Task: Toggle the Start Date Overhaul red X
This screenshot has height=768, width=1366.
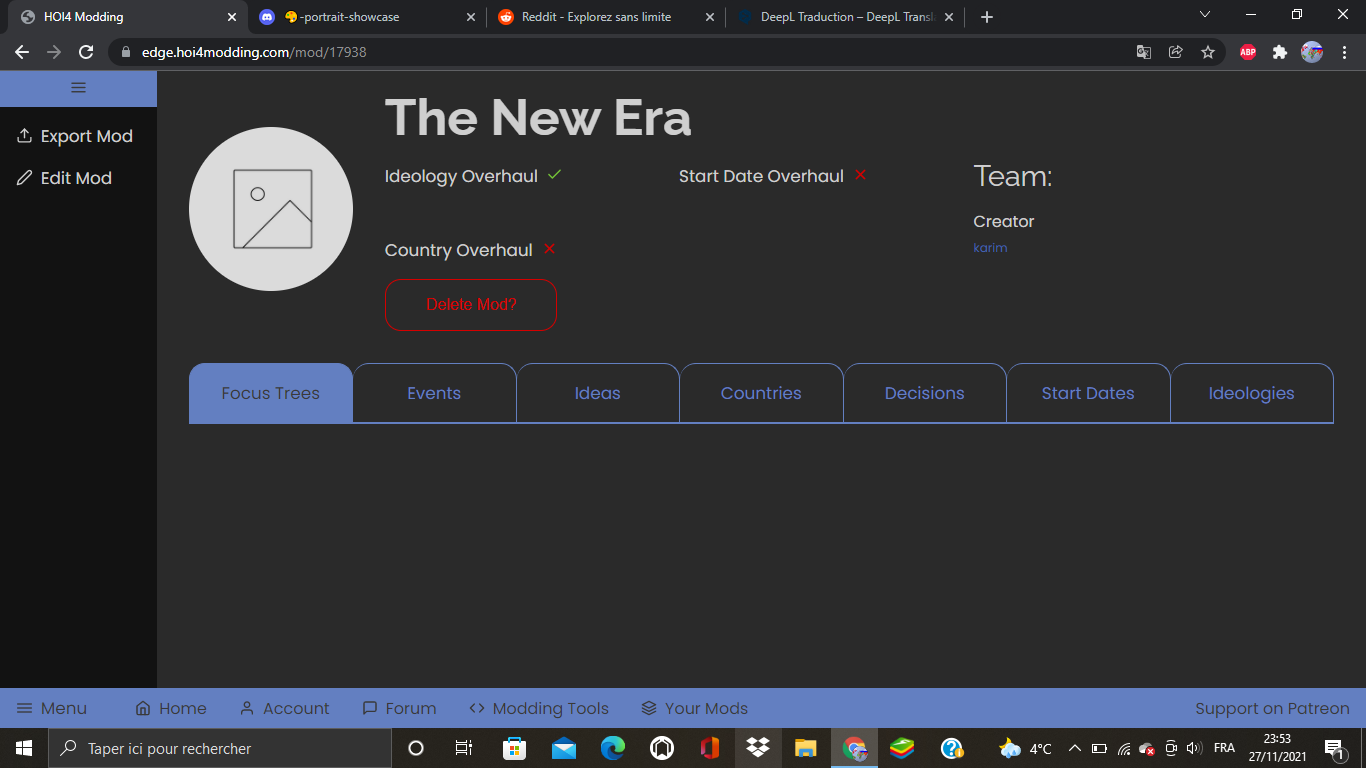Action: point(860,175)
